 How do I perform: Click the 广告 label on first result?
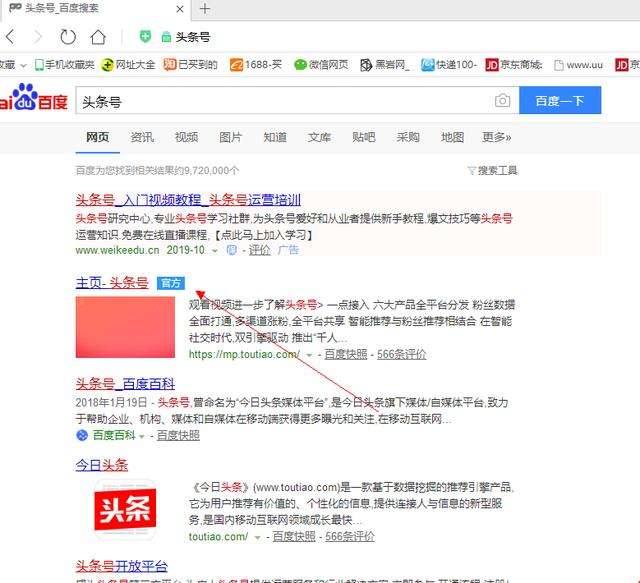[x=288, y=250]
